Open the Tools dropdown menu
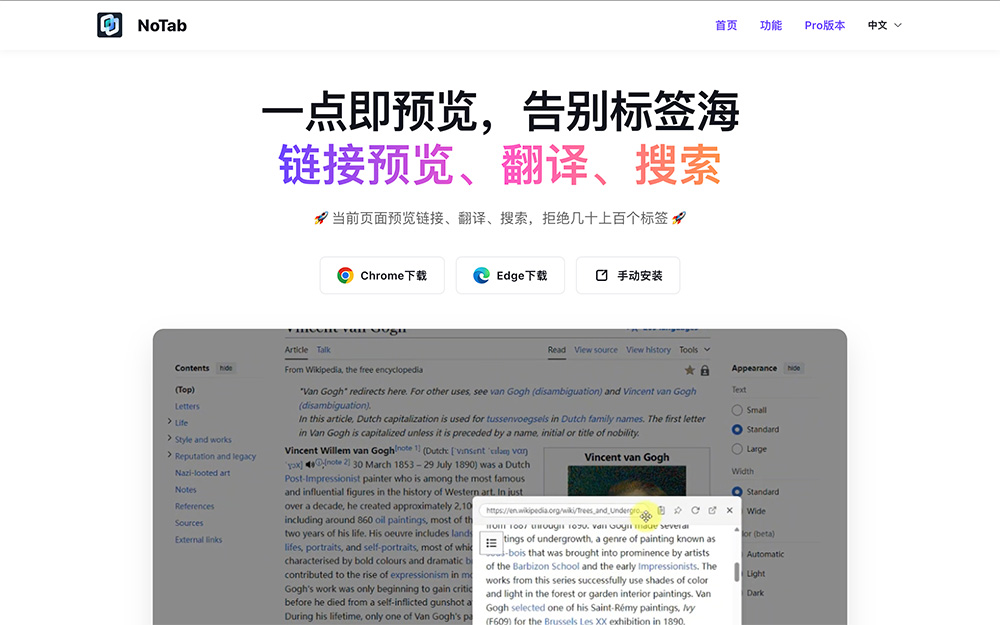This screenshot has width=1000, height=625. click(x=695, y=349)
